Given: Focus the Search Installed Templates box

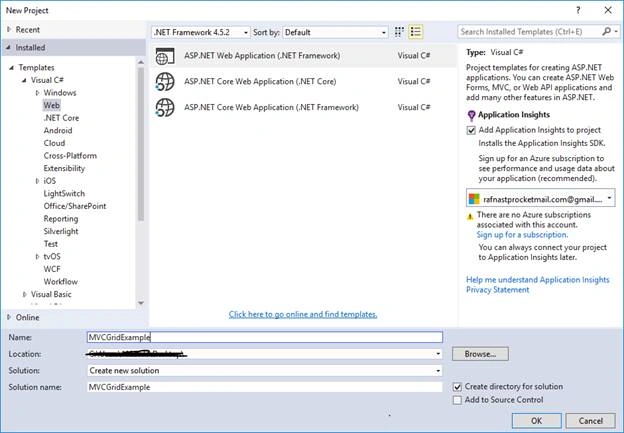Looking at the screenshot, I should [529, 31].
